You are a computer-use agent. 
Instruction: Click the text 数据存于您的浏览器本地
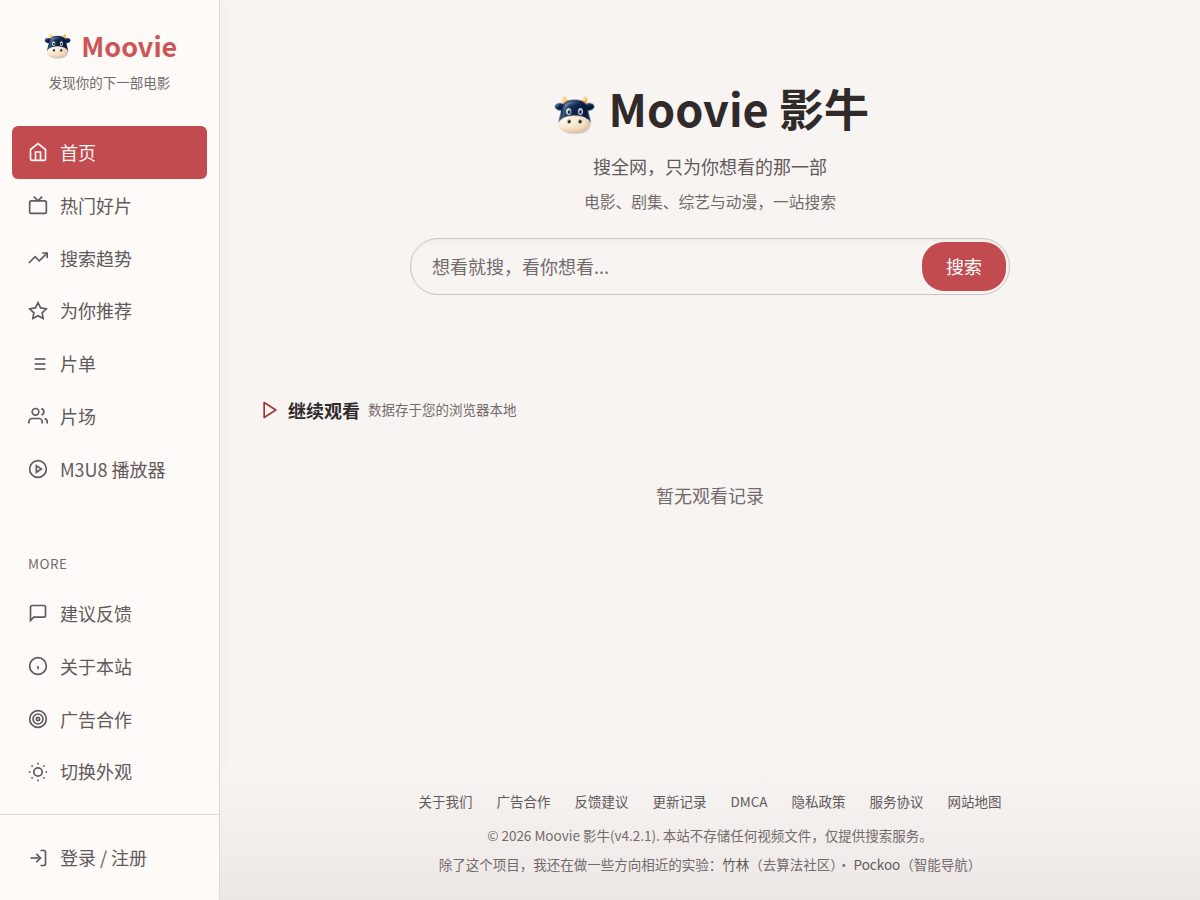point(442,410)
